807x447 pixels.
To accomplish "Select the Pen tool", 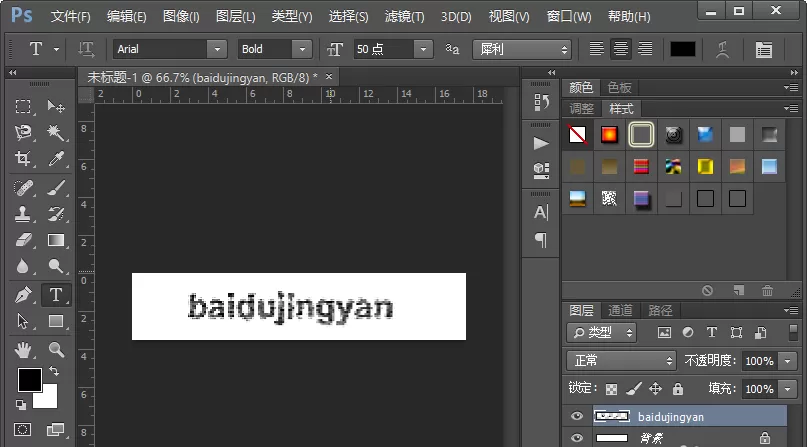I will 23,295.
